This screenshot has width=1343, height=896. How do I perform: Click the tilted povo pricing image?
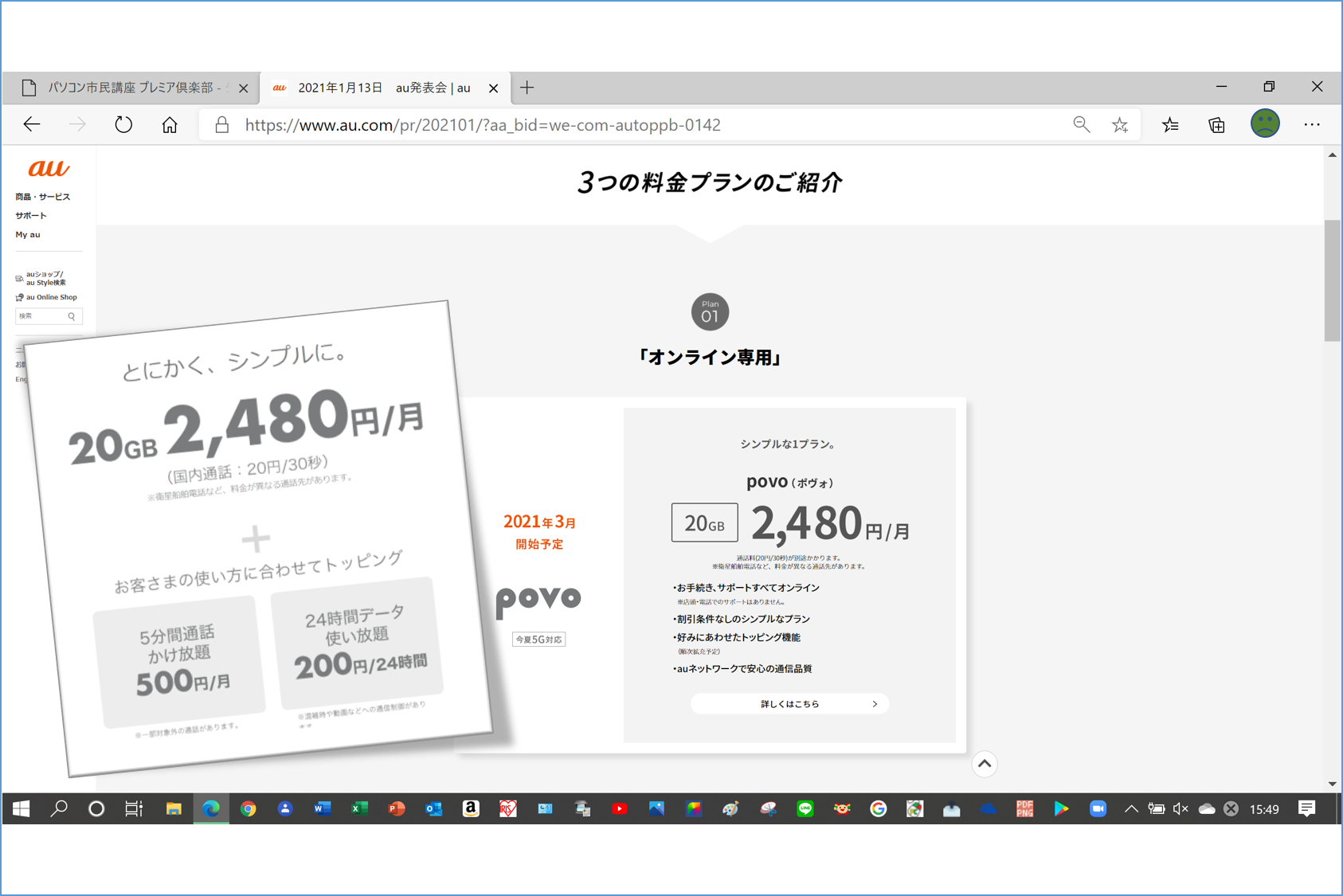(260, 538)
